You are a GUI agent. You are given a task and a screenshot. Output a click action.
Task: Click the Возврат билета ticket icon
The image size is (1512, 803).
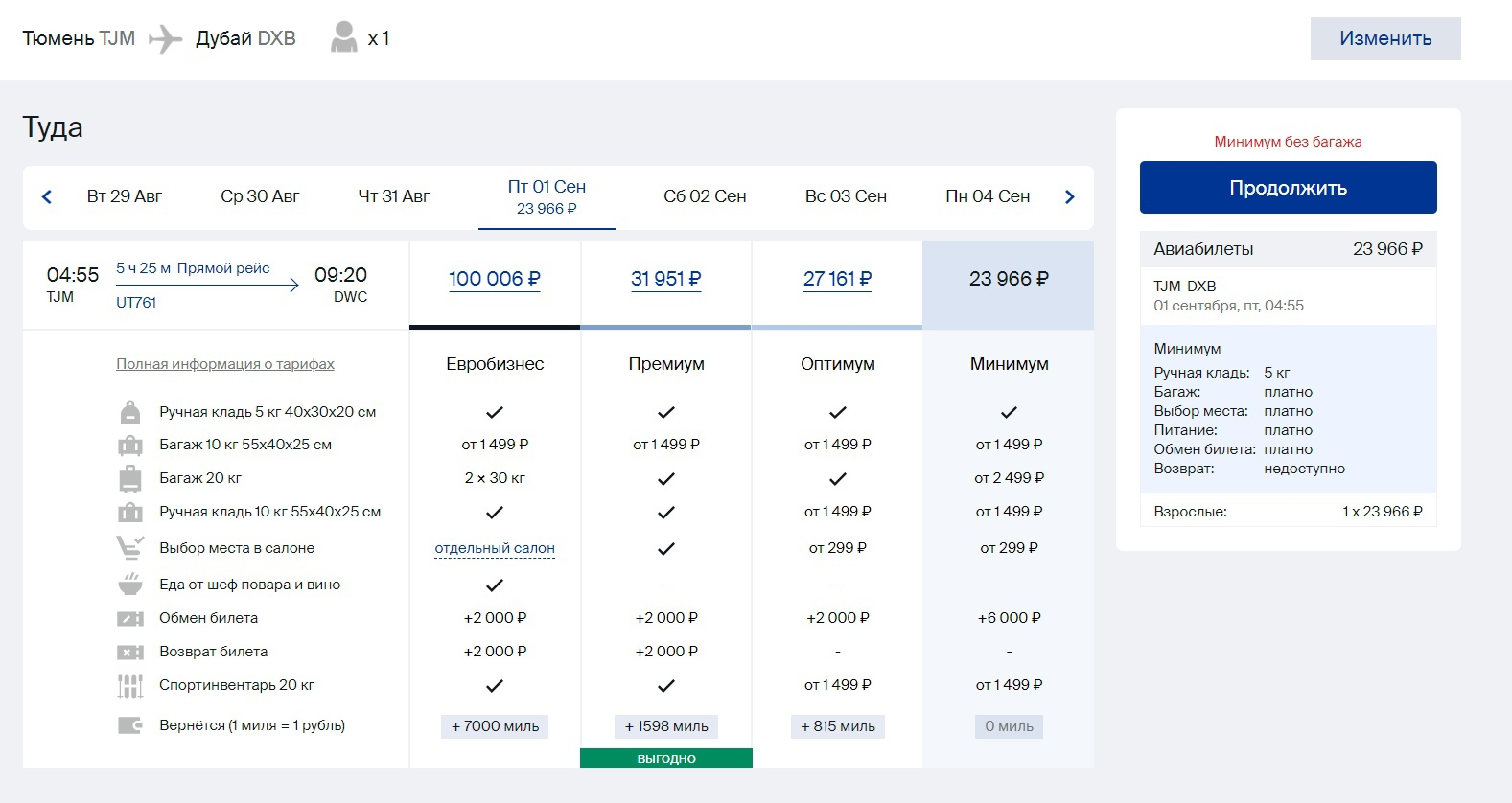[x=130, y=652]
